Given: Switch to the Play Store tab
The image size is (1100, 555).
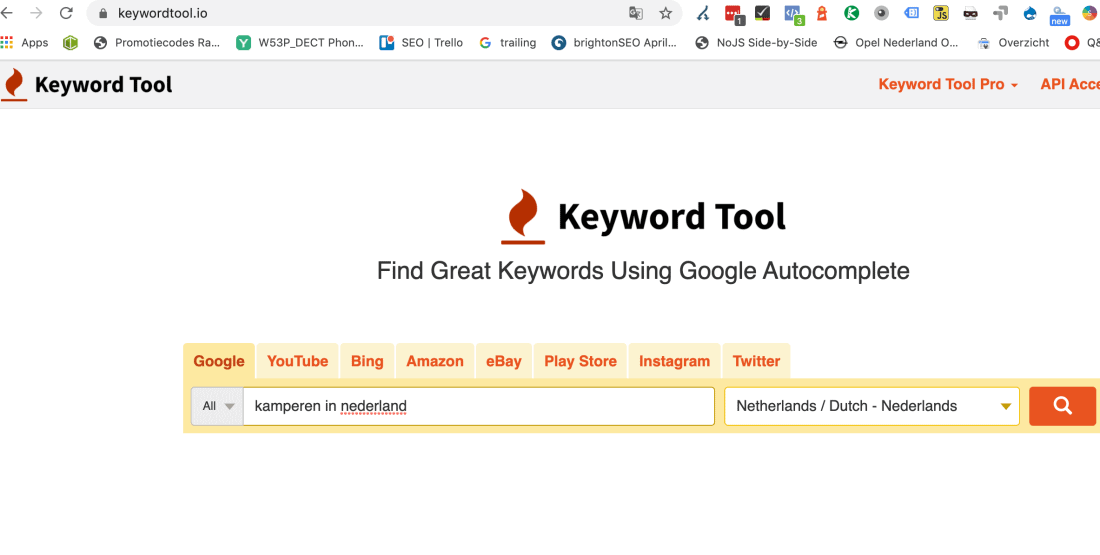Looking at the screenshot, I should (x=580, y=361).
